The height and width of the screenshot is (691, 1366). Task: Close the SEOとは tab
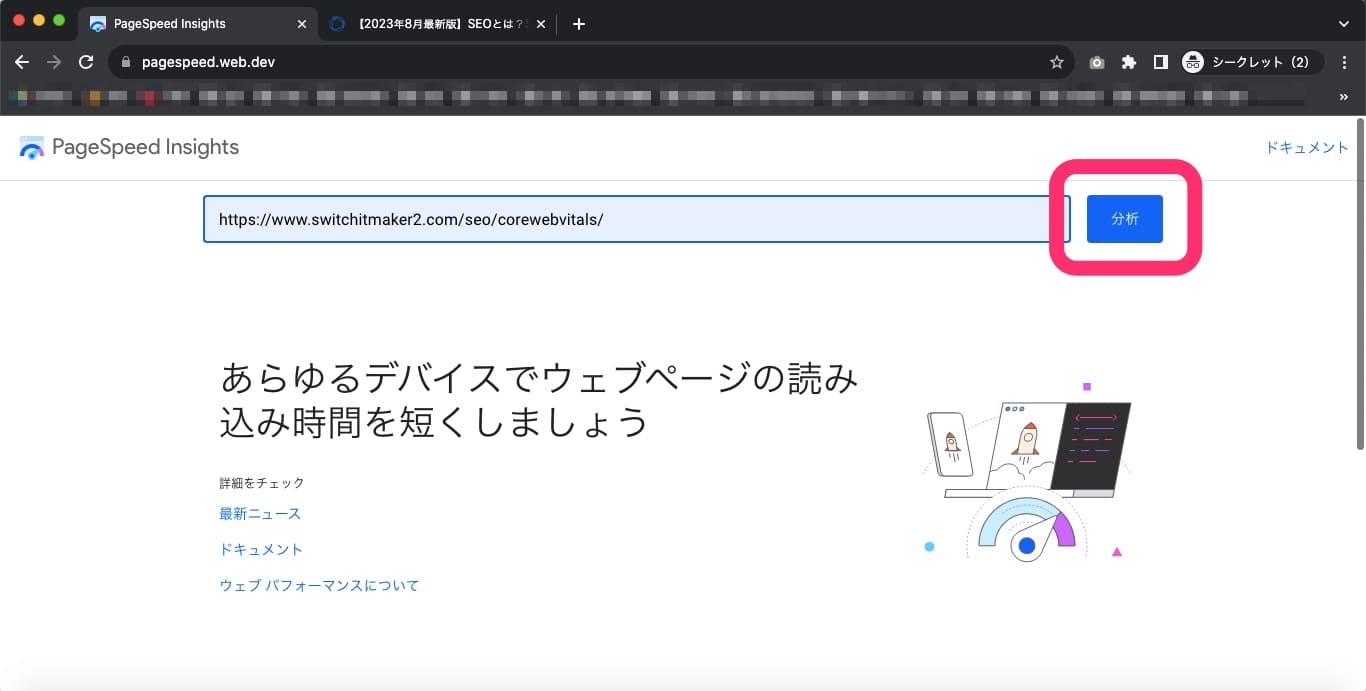[541, 24]
